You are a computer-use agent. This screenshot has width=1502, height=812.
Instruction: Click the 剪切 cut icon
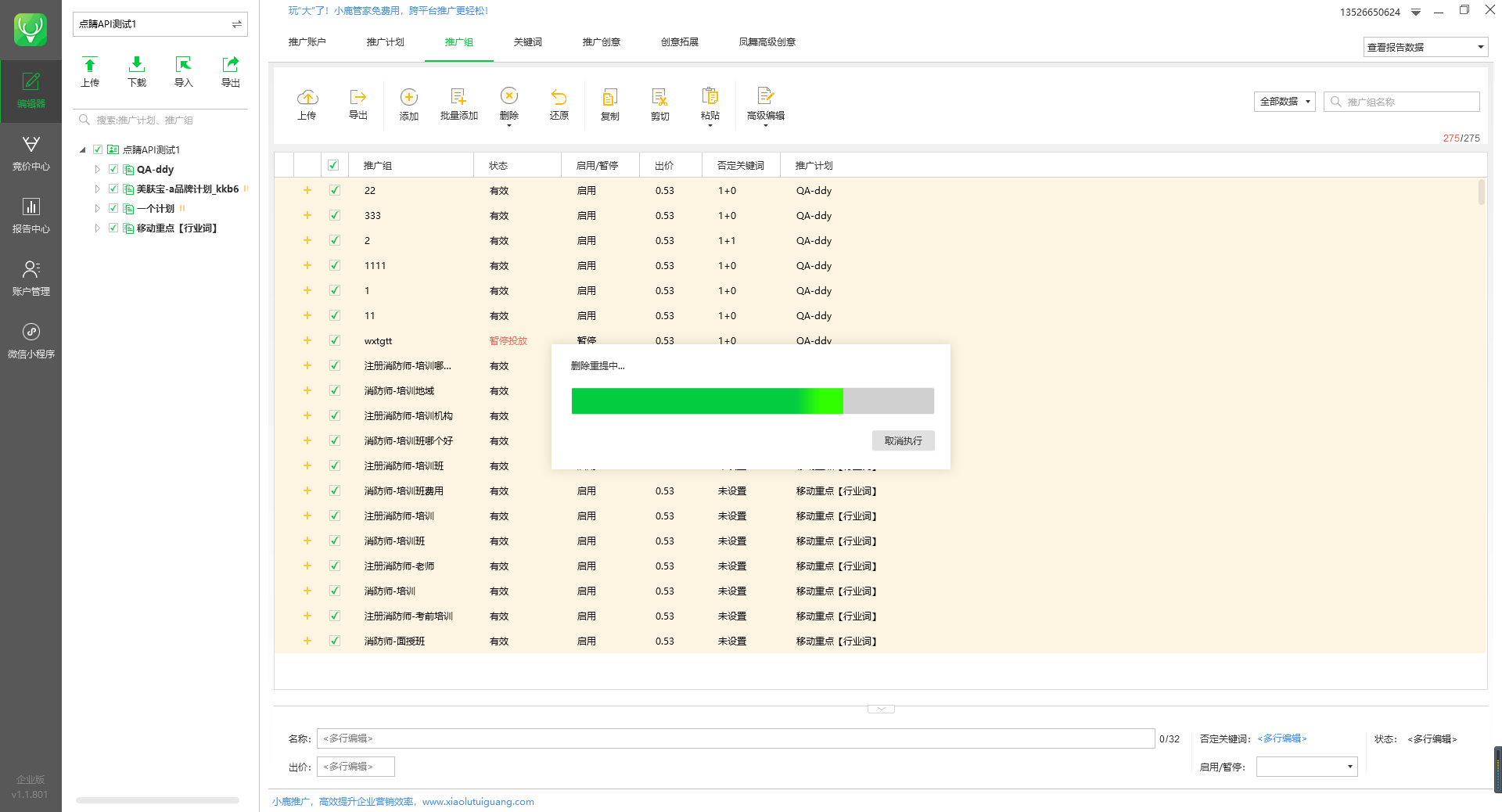pos(660,104)
